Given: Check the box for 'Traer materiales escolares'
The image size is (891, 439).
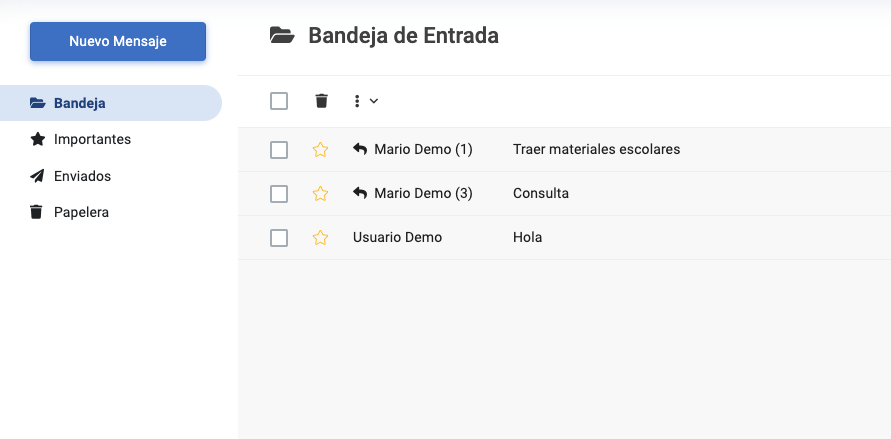Looking at the screenshot, I should click(x=279, y=150).
